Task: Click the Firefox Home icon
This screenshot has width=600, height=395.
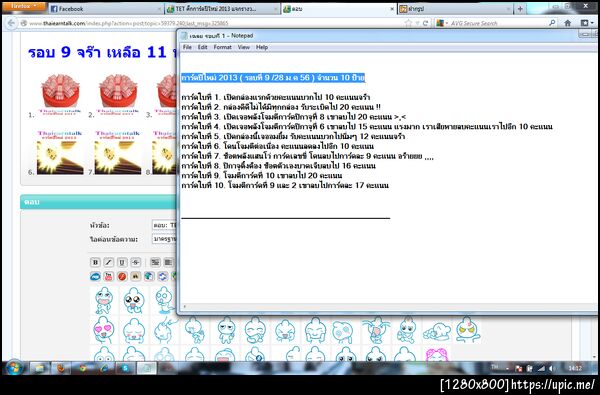Action: click(567, 23)
